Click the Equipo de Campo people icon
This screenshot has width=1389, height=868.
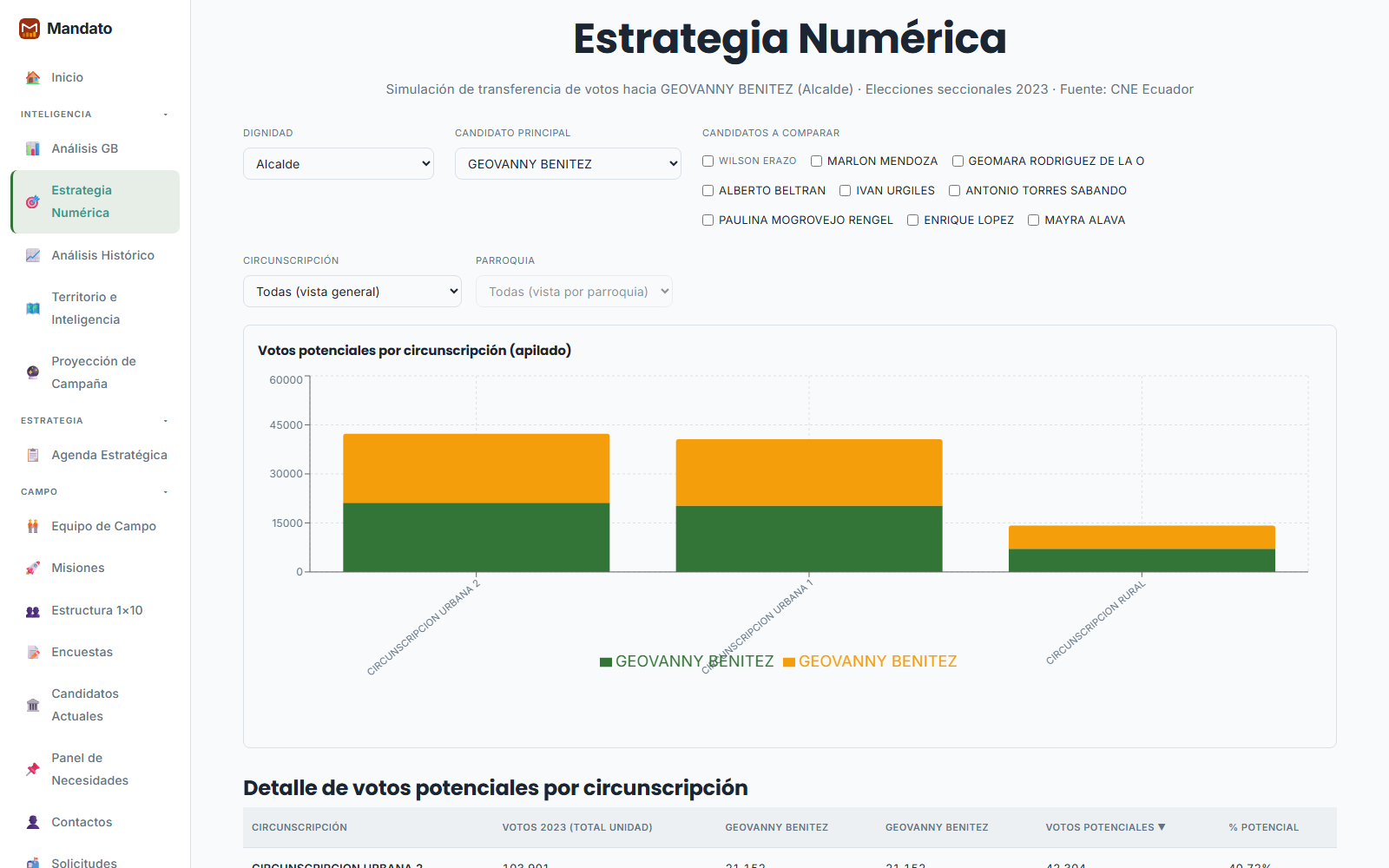click(x=33, y=526)
